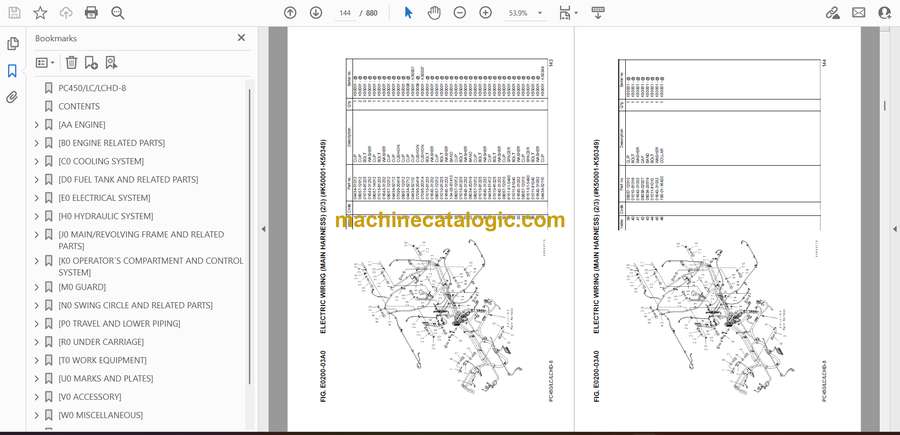Click the fit page options dropdown arrow

click(576, 13)
